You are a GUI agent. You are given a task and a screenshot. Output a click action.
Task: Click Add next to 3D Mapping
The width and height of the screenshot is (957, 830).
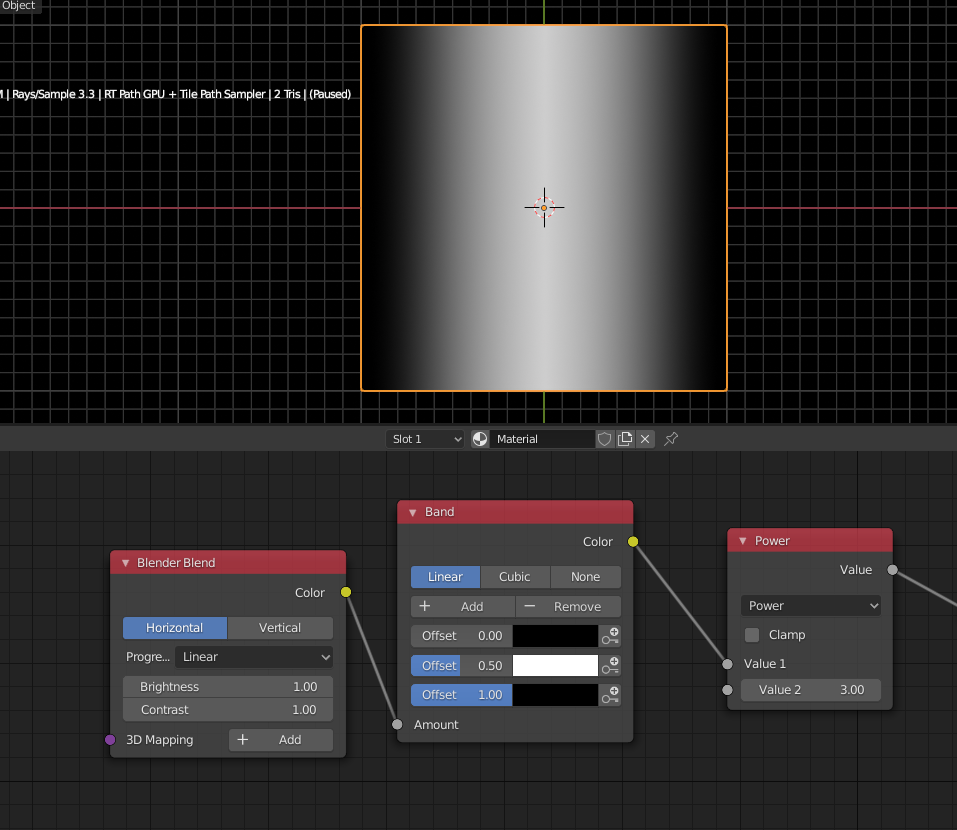pos(281,740)
